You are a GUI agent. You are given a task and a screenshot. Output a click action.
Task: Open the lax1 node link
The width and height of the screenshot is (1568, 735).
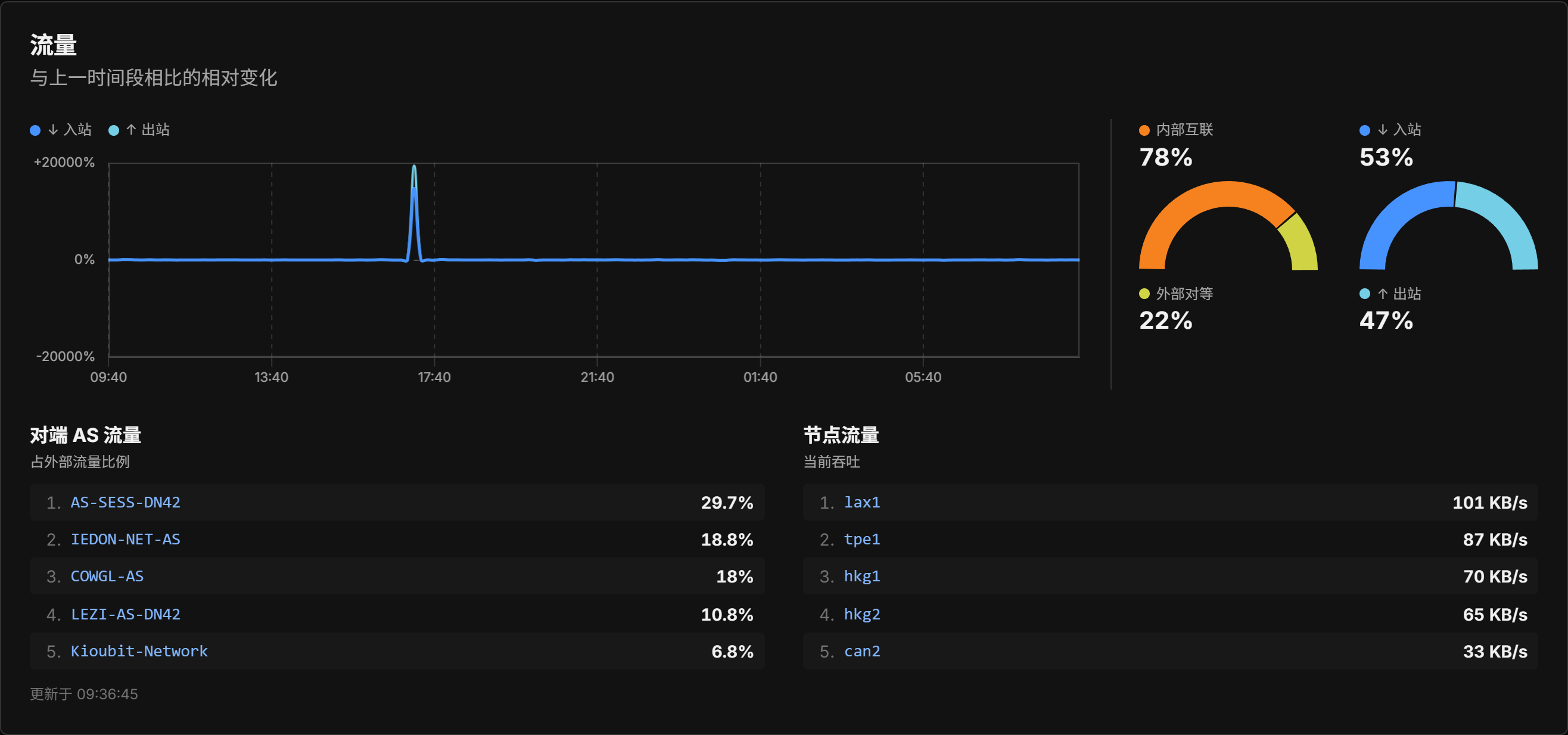(862, 503)
